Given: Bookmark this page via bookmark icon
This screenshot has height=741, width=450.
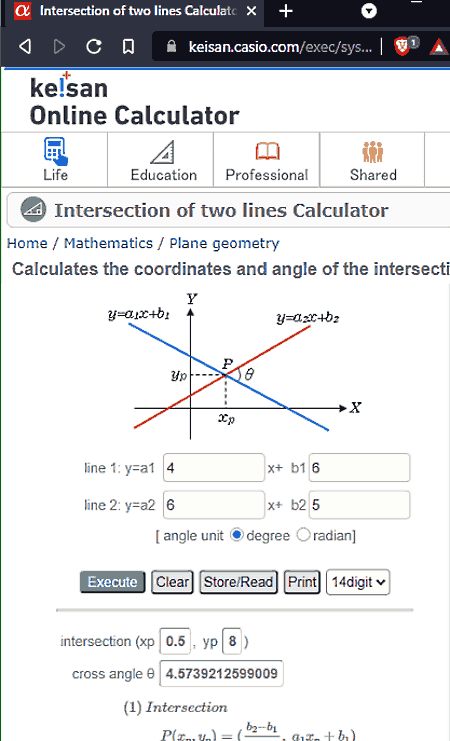Looking at the screenshot, I should pyautogui.click(x=128, y=46).
